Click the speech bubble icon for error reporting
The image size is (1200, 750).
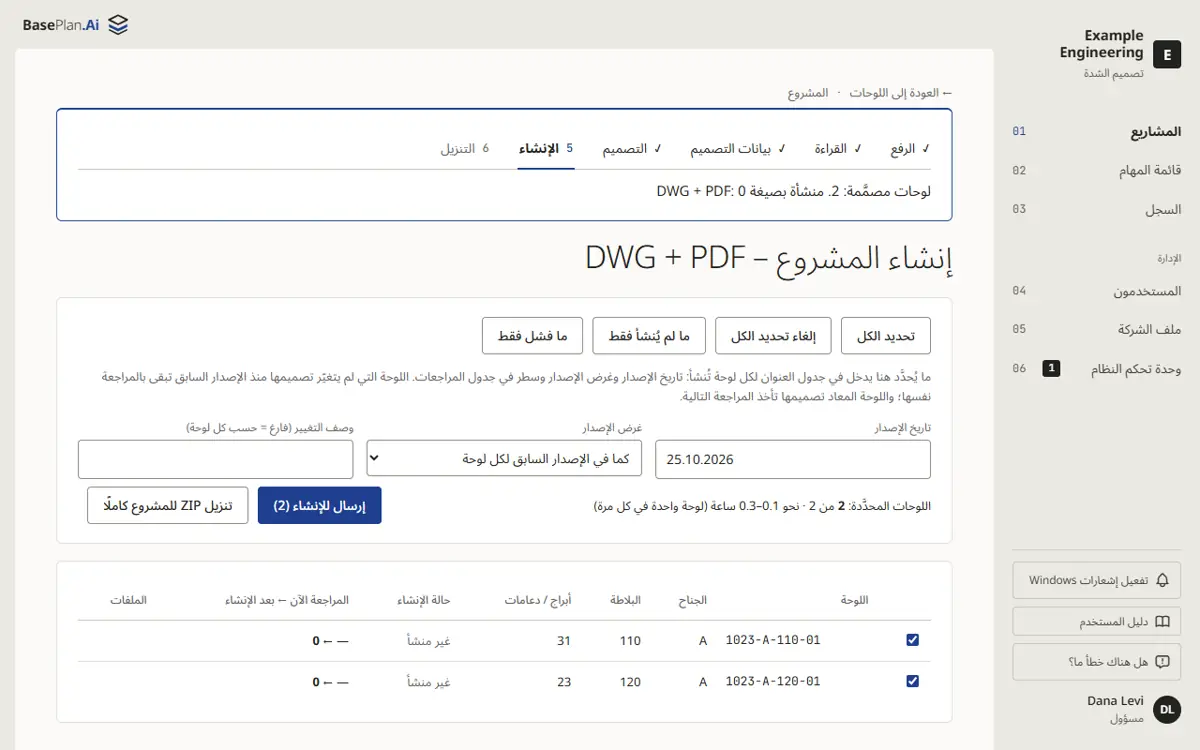(x=1162, y=662)
